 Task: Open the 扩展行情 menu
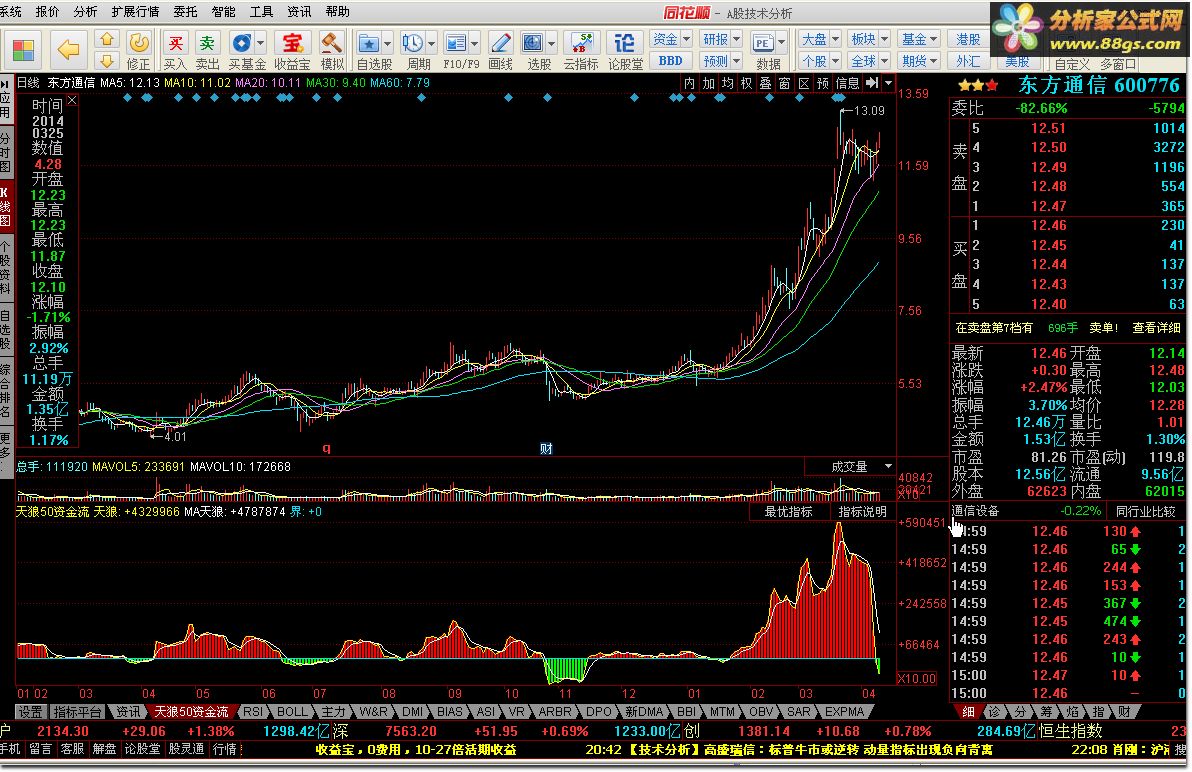[x=135, y=11]
